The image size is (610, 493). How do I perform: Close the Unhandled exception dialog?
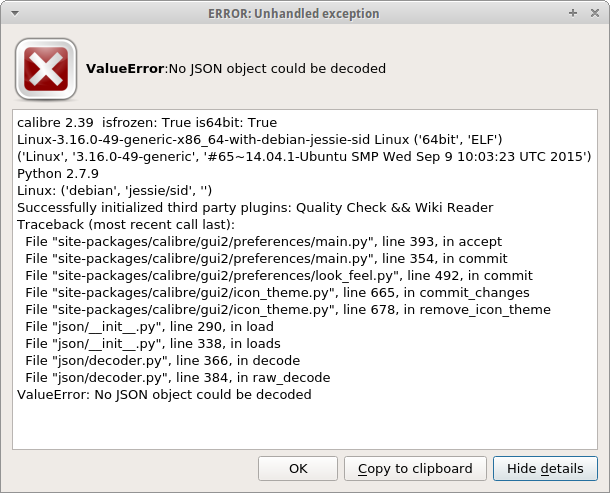(594, 14)
